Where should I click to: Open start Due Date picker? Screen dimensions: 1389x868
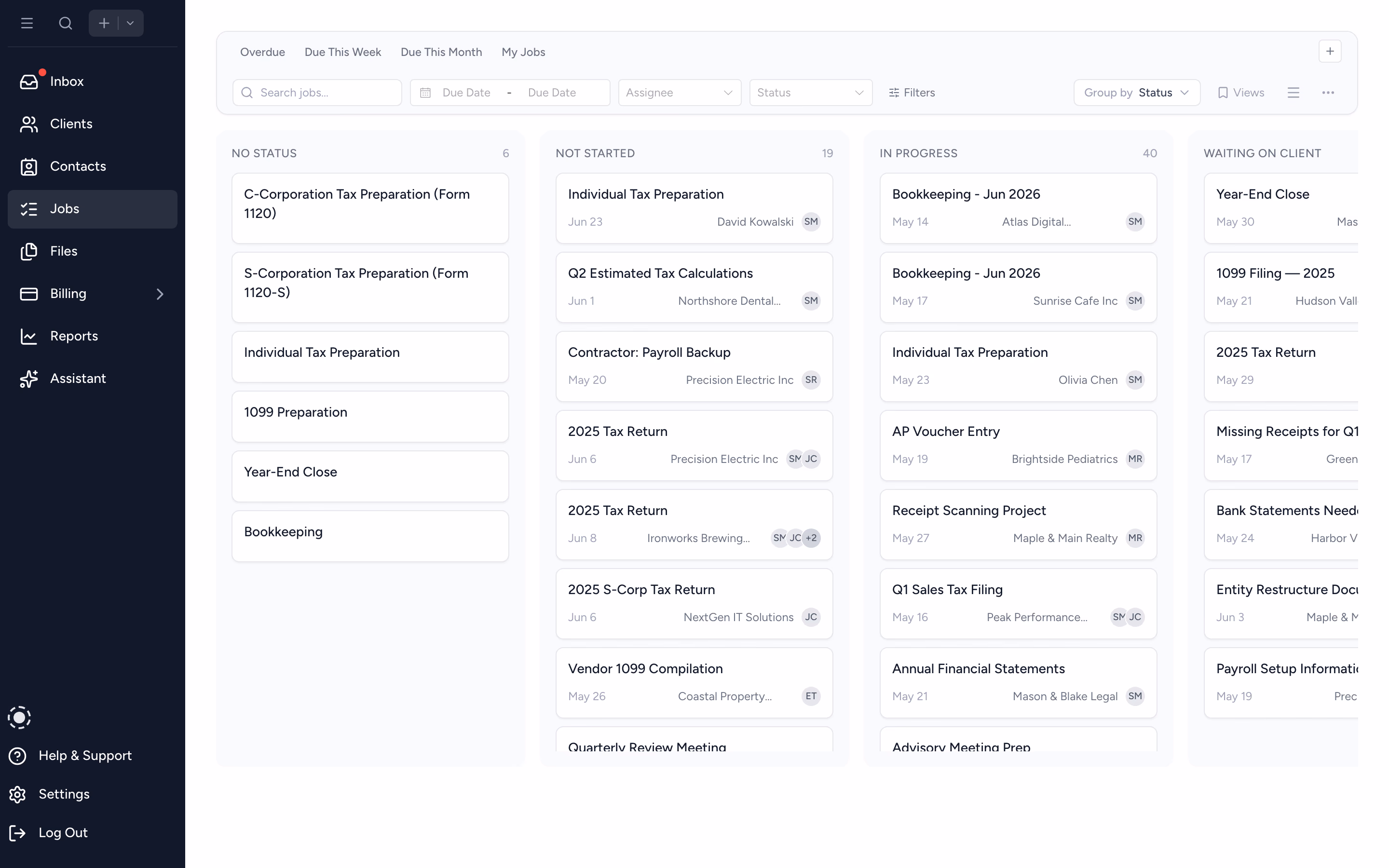466,93
